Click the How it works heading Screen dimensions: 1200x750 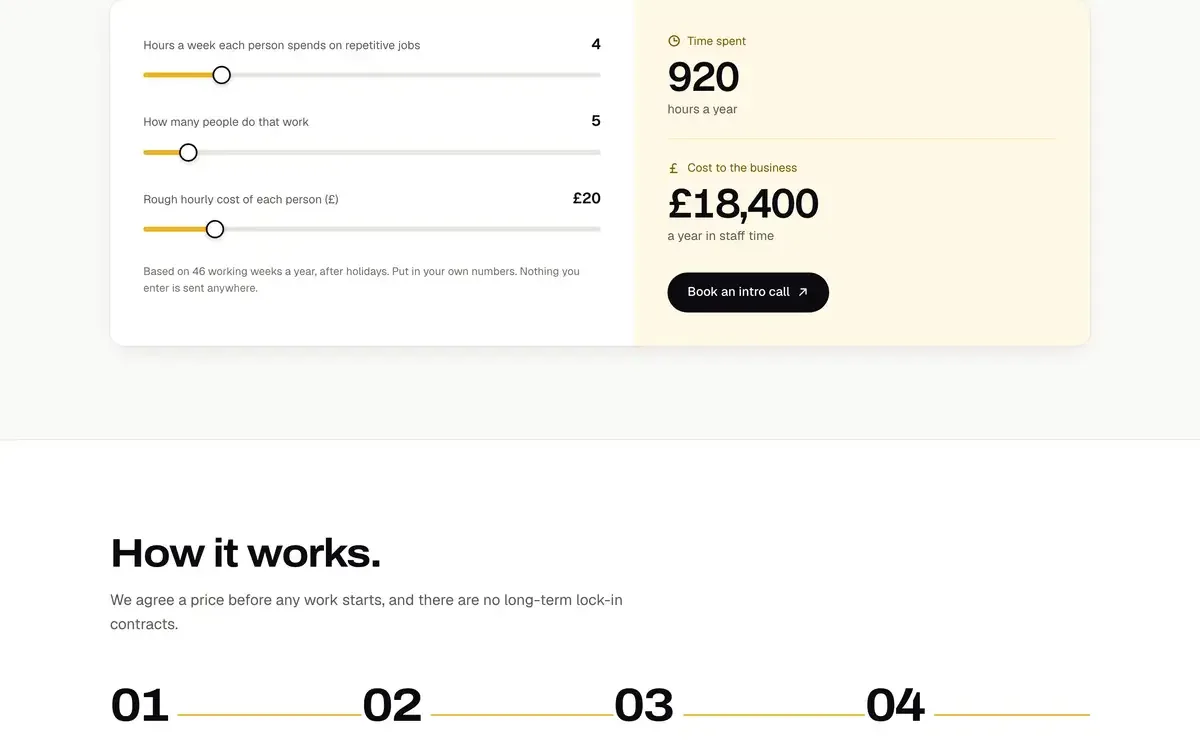(x=246, y=553)
